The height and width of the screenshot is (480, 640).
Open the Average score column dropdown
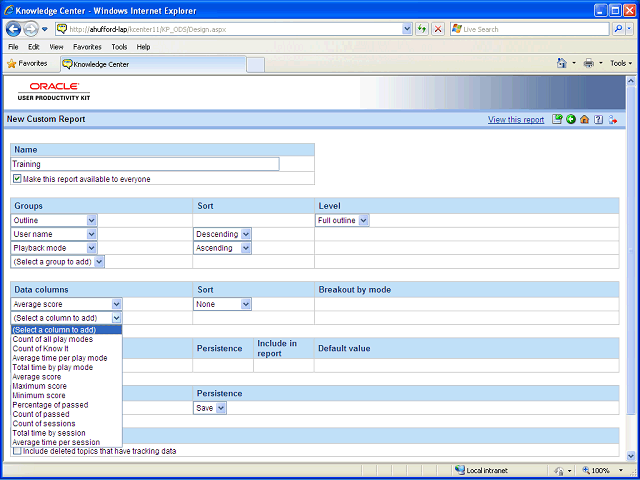(x=67, y=304)
